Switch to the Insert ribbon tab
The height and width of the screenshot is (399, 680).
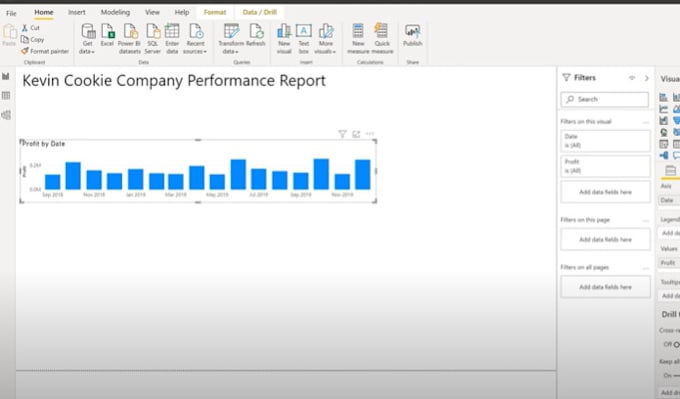pos(77,12)
